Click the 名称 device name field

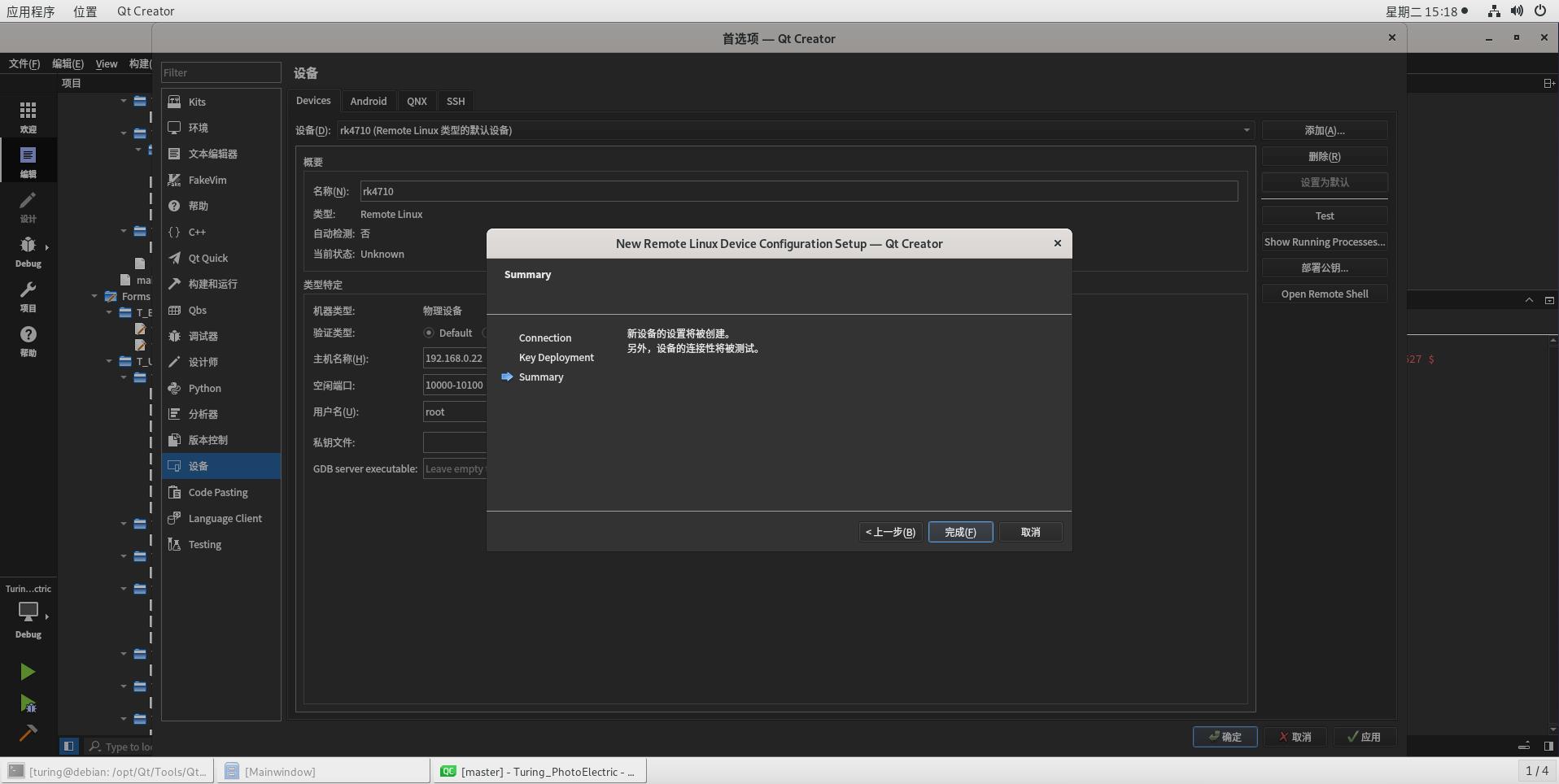click(x=799, y=191)
